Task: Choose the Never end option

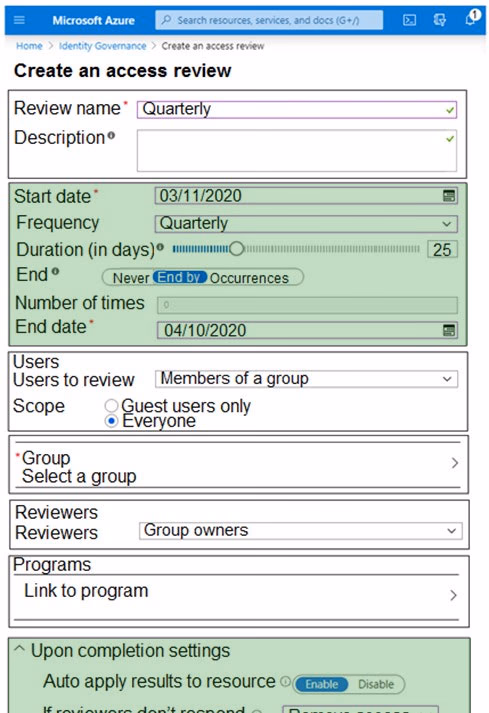Action: click(131, 278)
